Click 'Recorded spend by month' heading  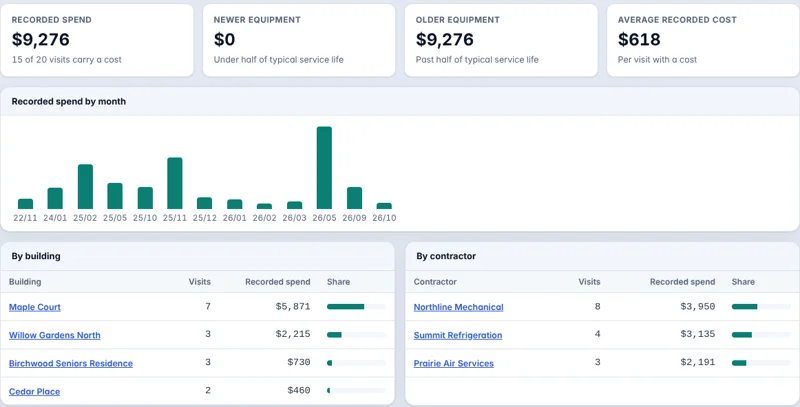point(69,101)
